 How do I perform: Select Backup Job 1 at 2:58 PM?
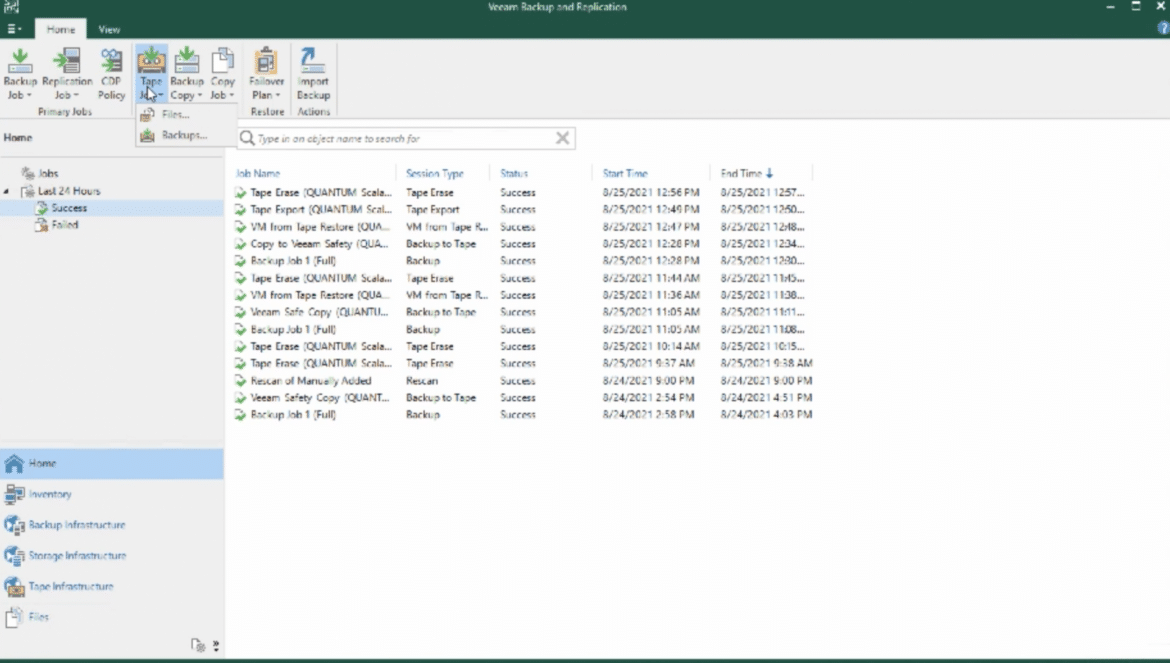pyautogui.click(x=523, y=415)
